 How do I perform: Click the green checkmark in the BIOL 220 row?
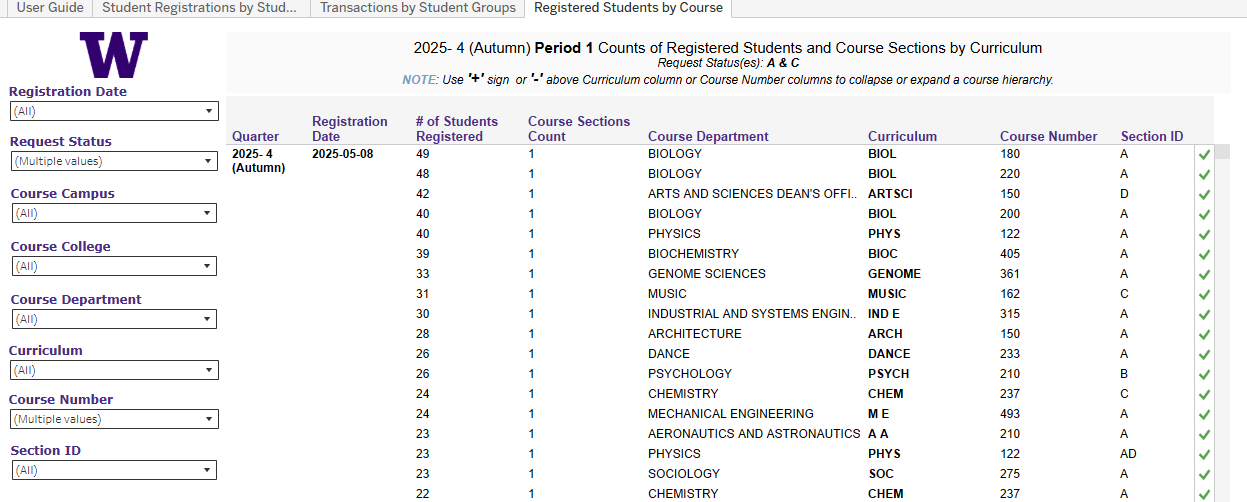click(1204, 174)
